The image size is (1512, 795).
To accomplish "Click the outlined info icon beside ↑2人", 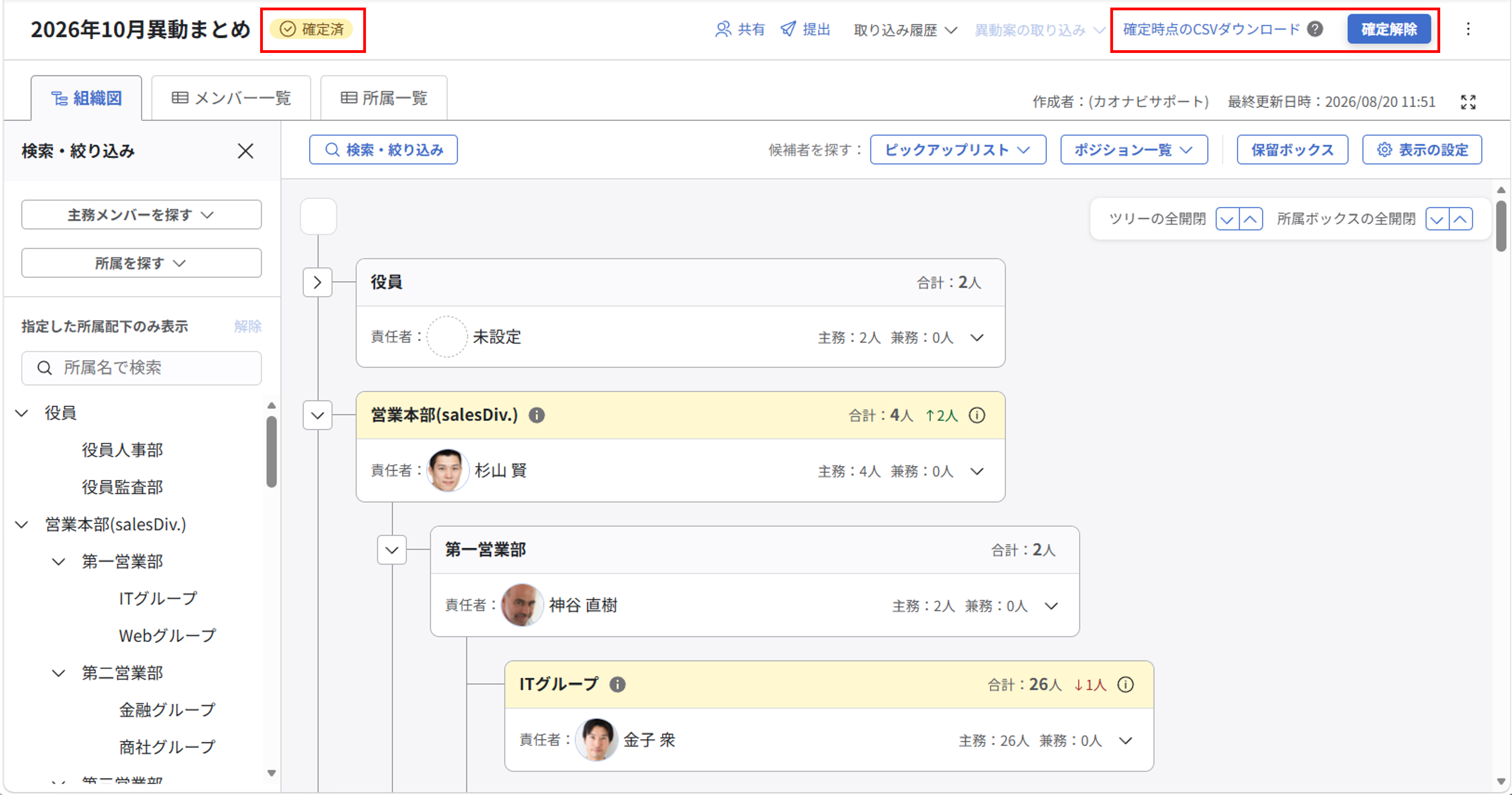I will [x=977, y=415].
